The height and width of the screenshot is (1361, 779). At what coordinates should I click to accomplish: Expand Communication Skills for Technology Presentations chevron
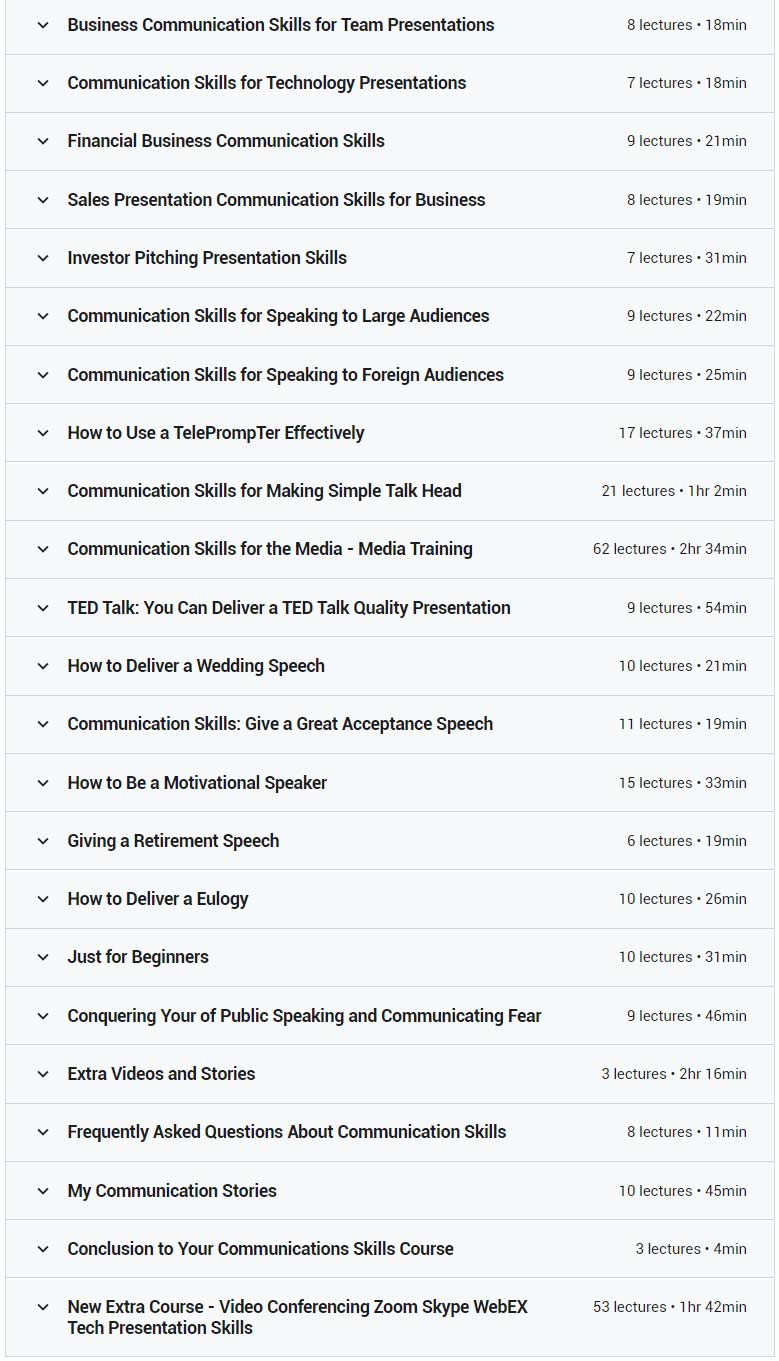(x=43, y=83)
